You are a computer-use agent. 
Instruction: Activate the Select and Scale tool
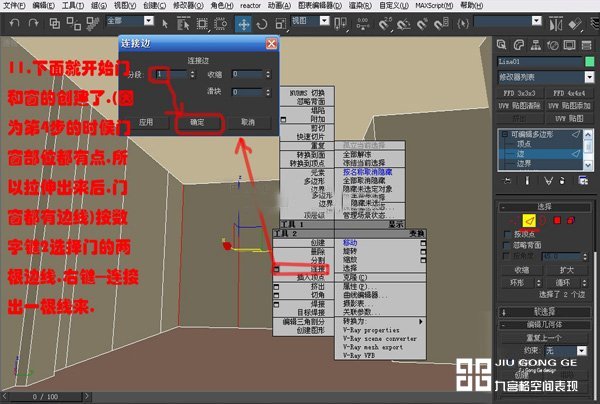[x=280, y=24]
